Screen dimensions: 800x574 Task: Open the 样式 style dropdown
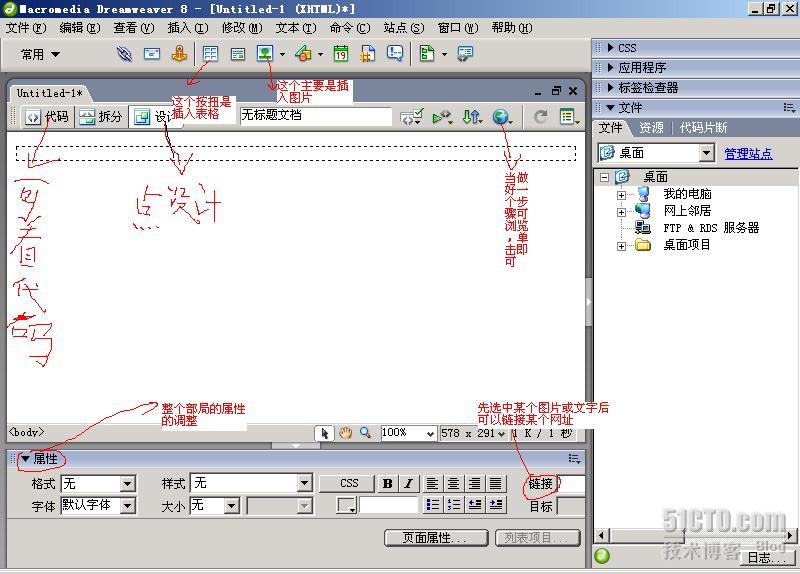click(305, 483)
